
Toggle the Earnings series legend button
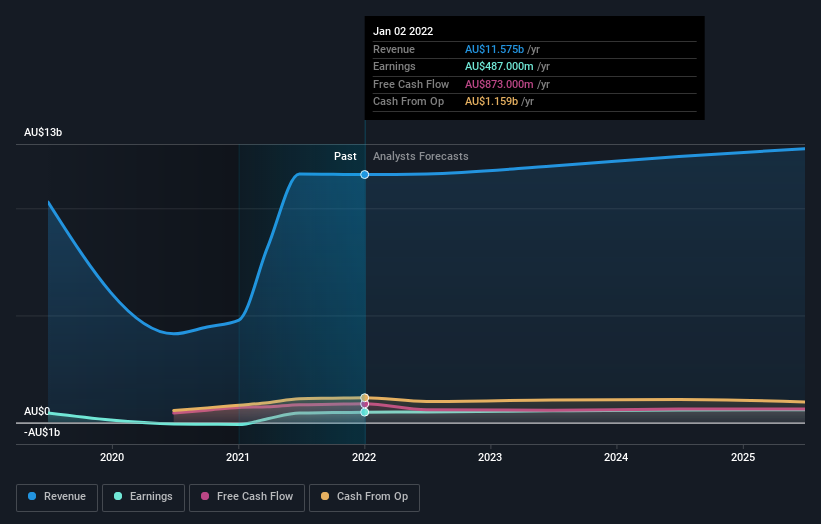point(143,497)
